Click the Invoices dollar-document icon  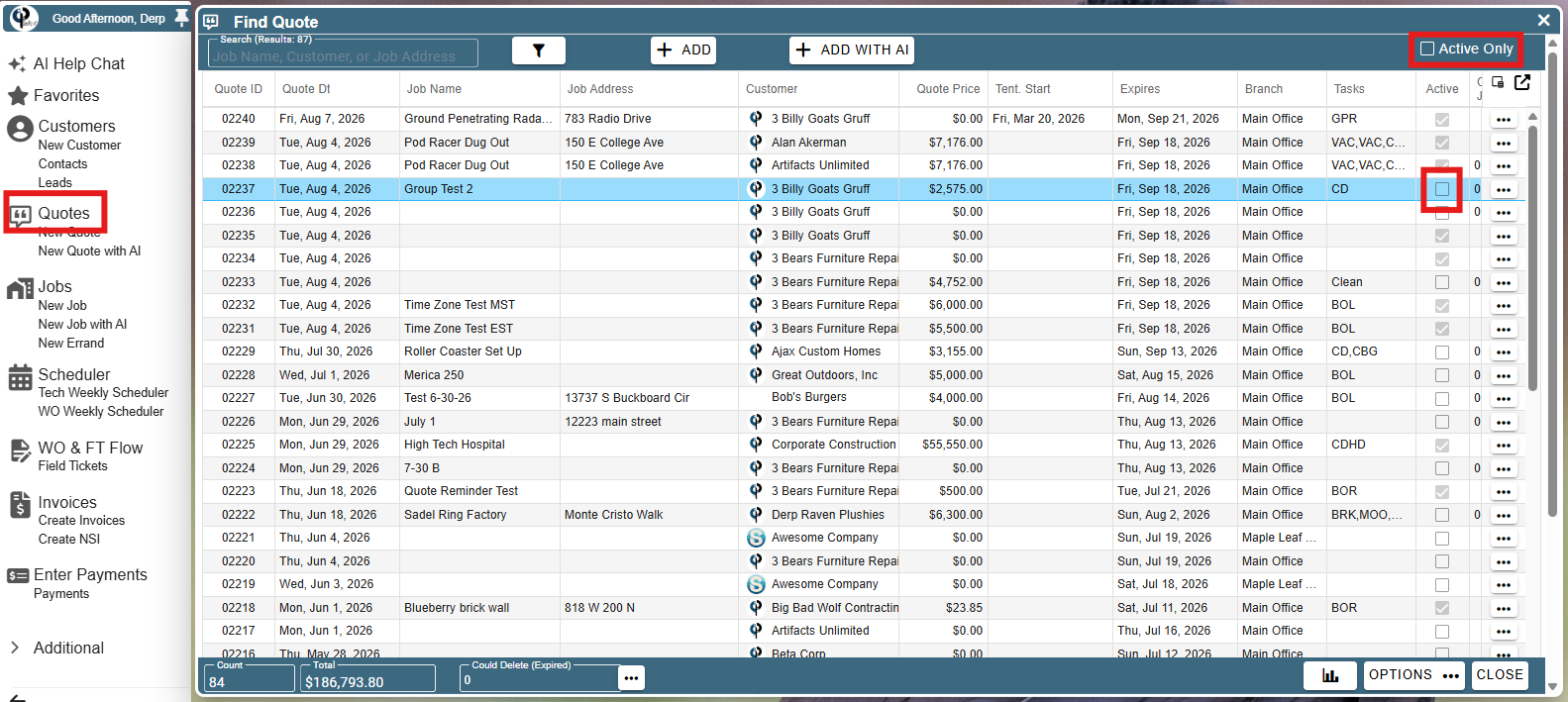[20, 505]
